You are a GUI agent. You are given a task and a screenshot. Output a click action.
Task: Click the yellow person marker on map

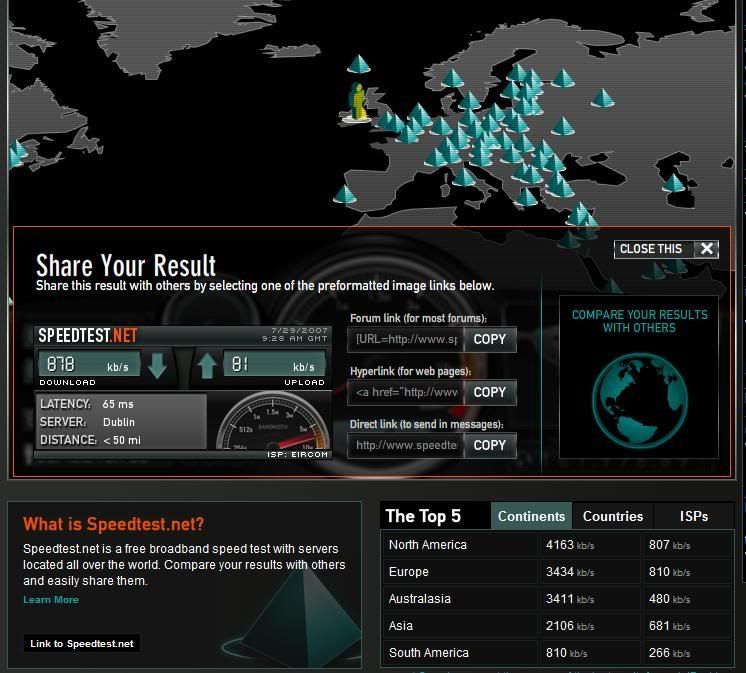(x=357, y=101)
